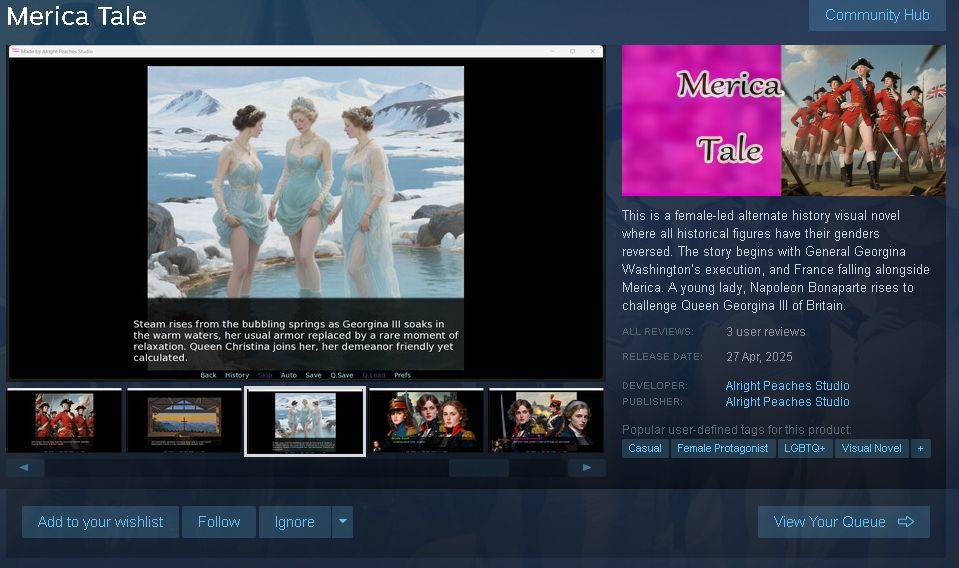Screen dimensions: 959x568
Task: Add Merica Tale to your wishlist
Action: point(100,522)
